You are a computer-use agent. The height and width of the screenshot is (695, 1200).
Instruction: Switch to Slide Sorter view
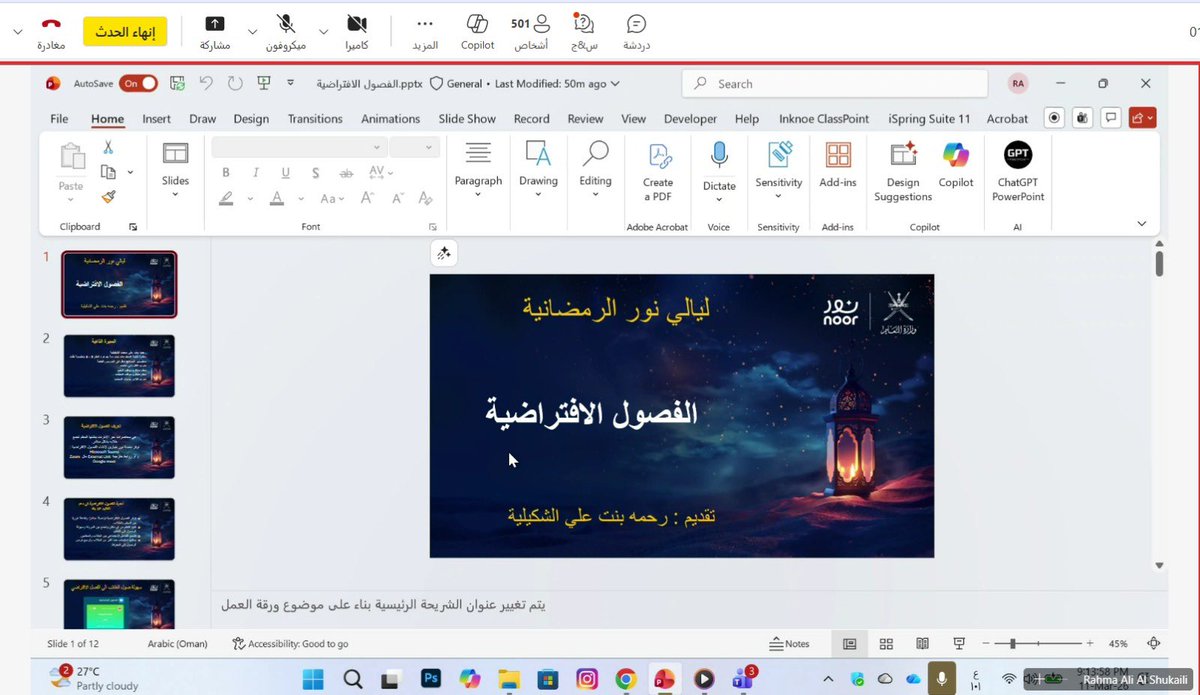[886, 644]
